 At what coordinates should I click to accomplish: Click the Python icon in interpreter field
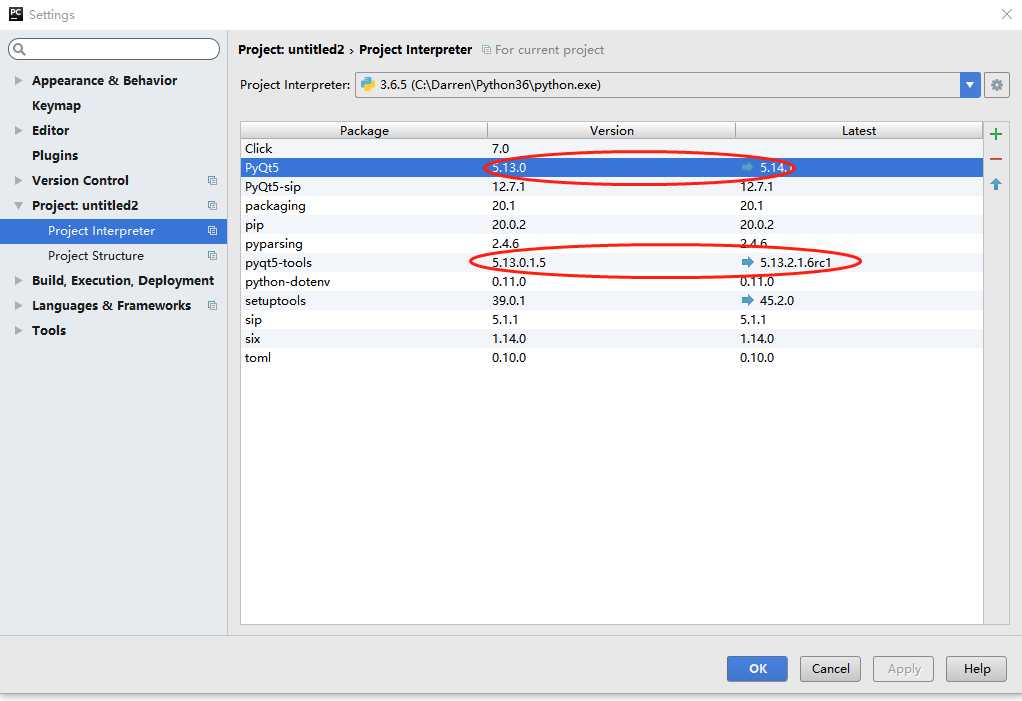coord(368,84)
